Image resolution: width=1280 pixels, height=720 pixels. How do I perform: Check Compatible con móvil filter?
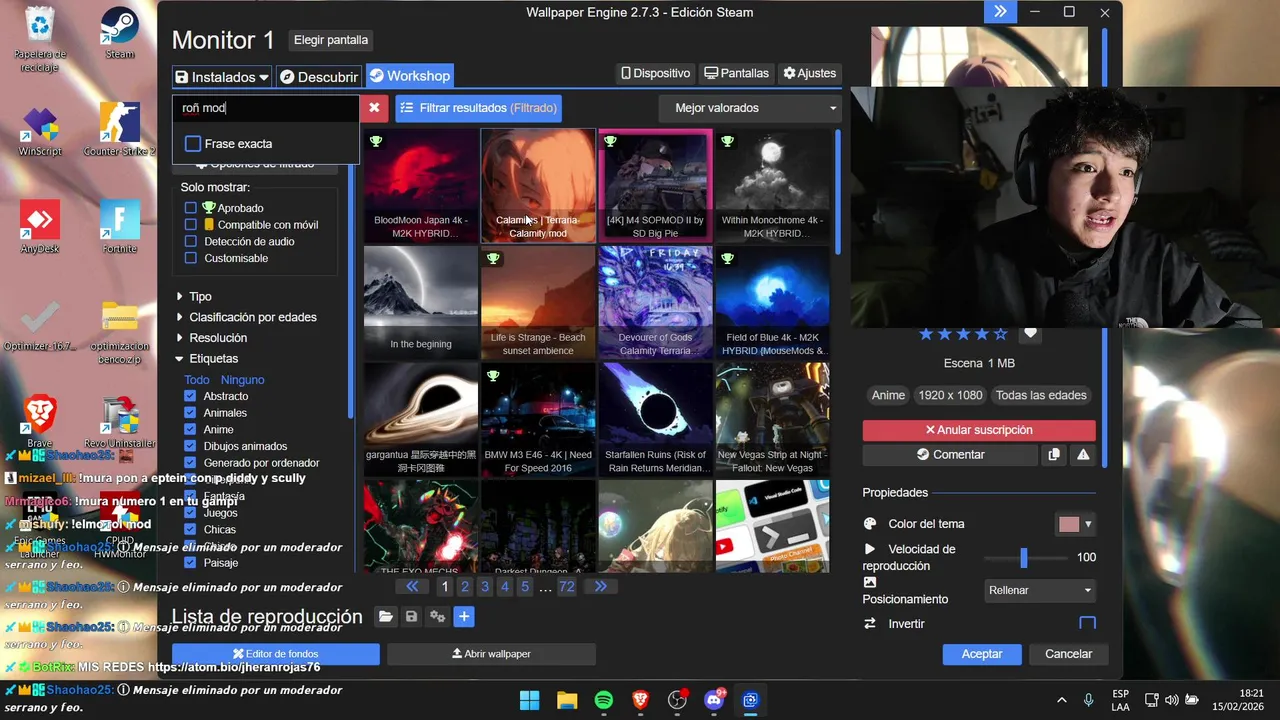[x=191, y=225]
